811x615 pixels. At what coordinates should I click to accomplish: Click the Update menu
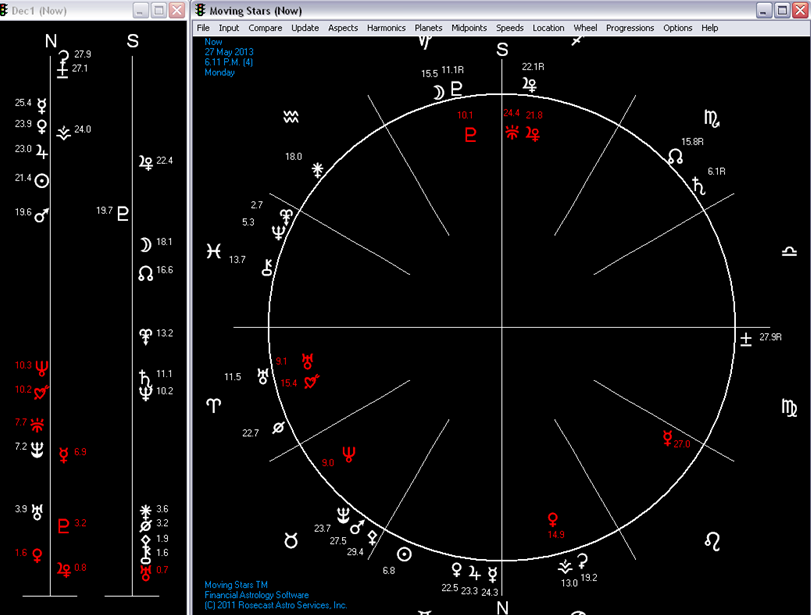305,28
